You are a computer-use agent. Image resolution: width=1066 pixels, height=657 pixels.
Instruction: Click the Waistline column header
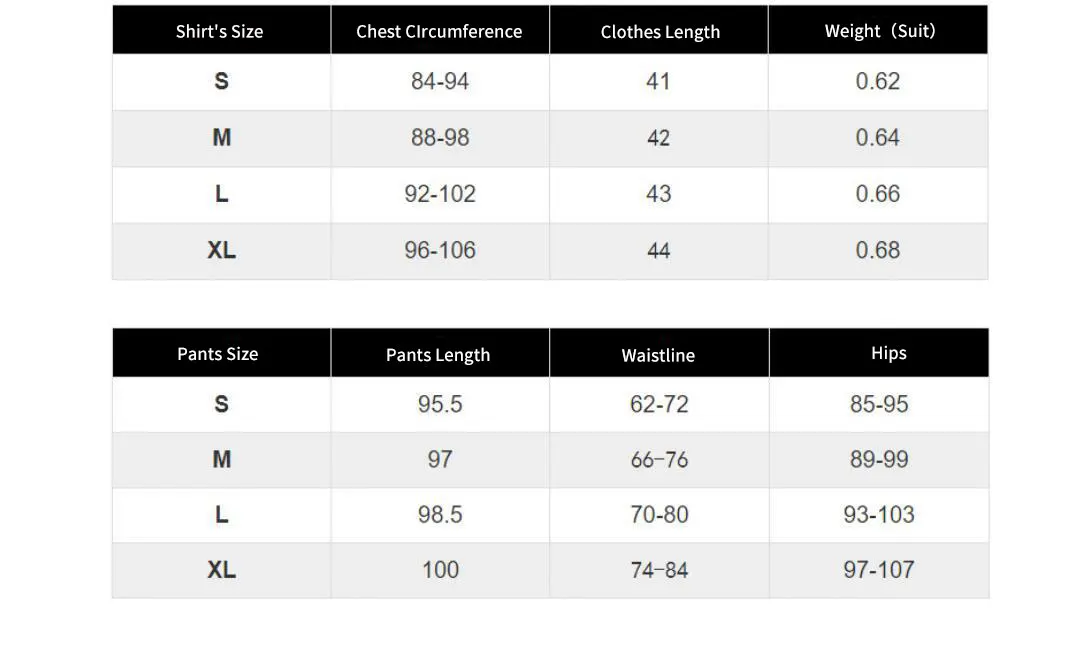point(658,355)
